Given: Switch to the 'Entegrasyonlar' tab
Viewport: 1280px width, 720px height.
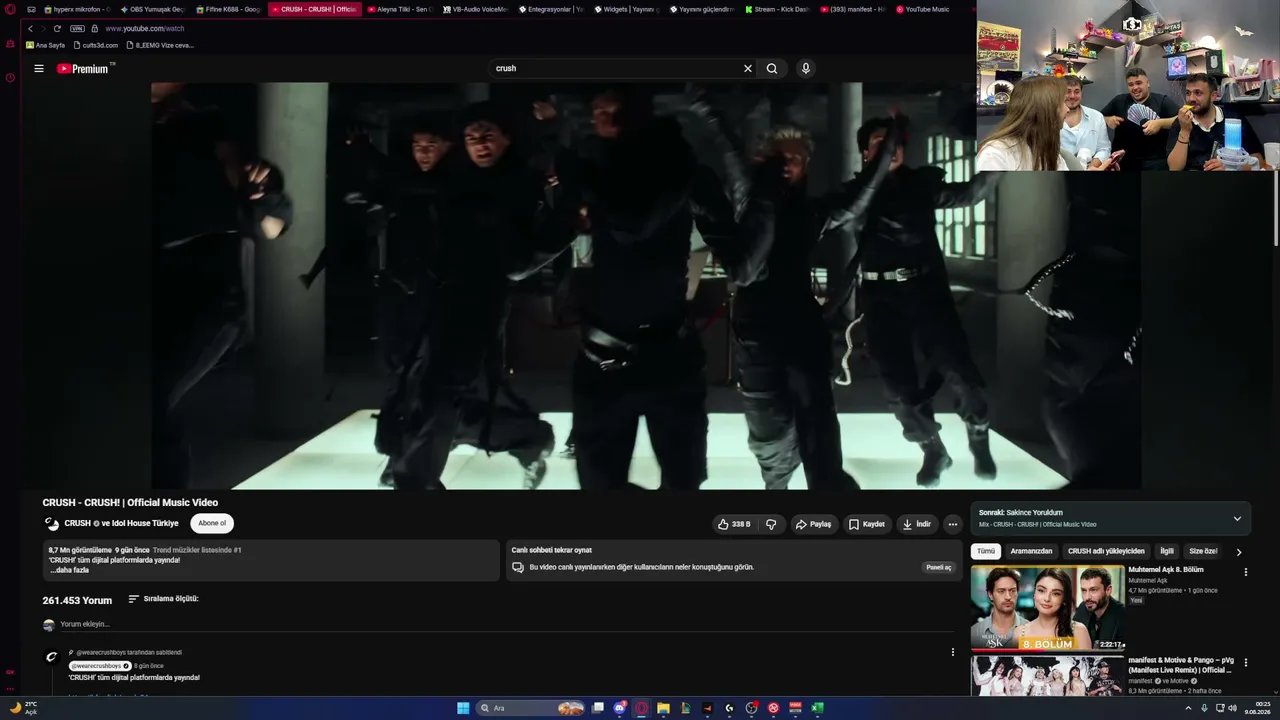Looking at the screenshot, I should pos(550,10).
